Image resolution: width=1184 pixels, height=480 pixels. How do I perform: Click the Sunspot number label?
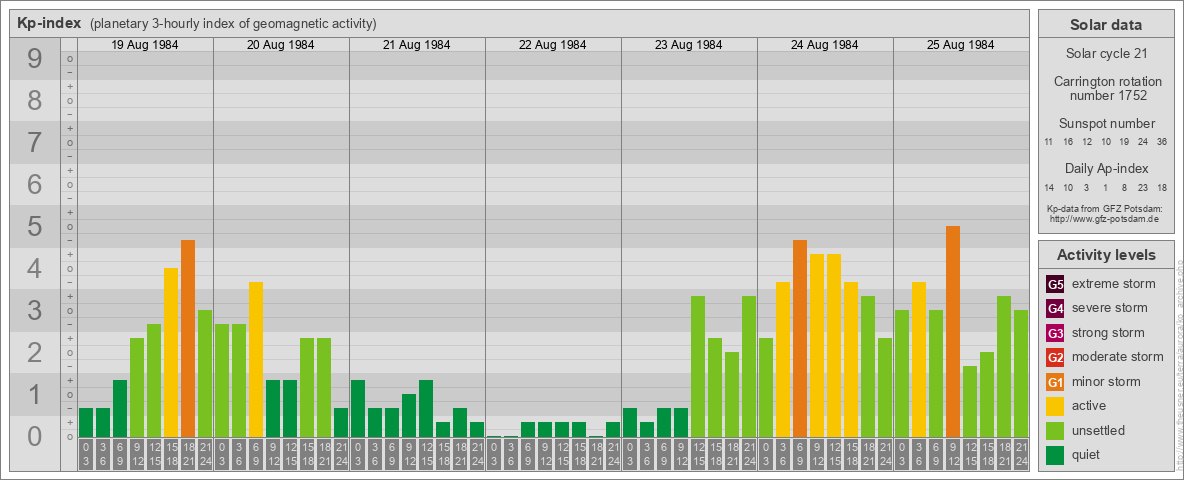coord(1105,124)
